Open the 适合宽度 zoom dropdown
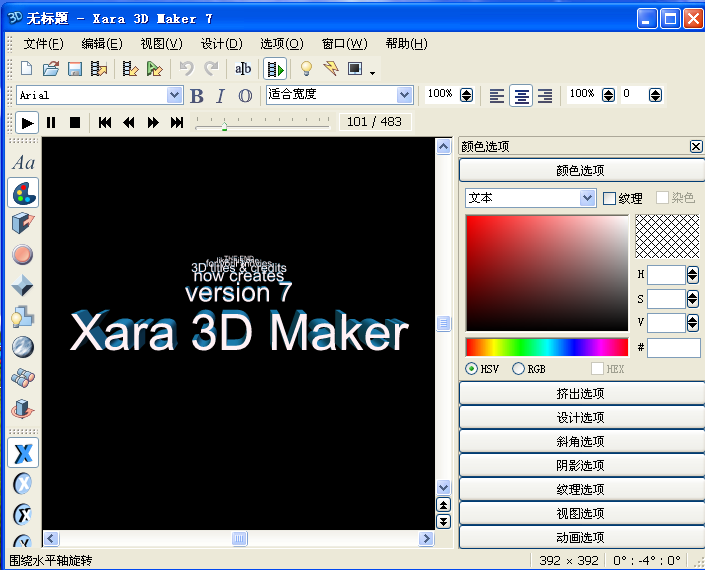 404,95
